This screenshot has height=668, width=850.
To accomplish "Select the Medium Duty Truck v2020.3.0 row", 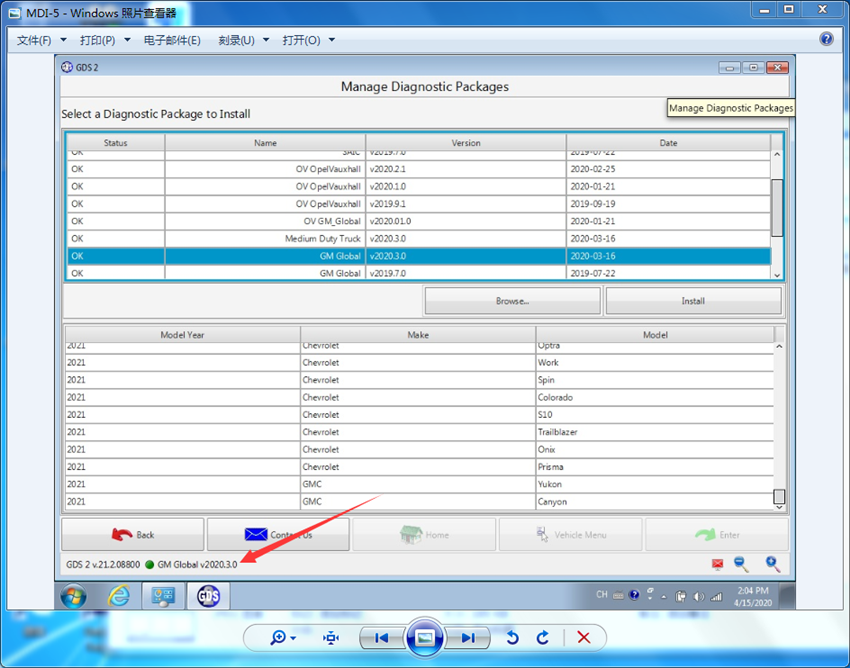I will (x=418, y=239).
